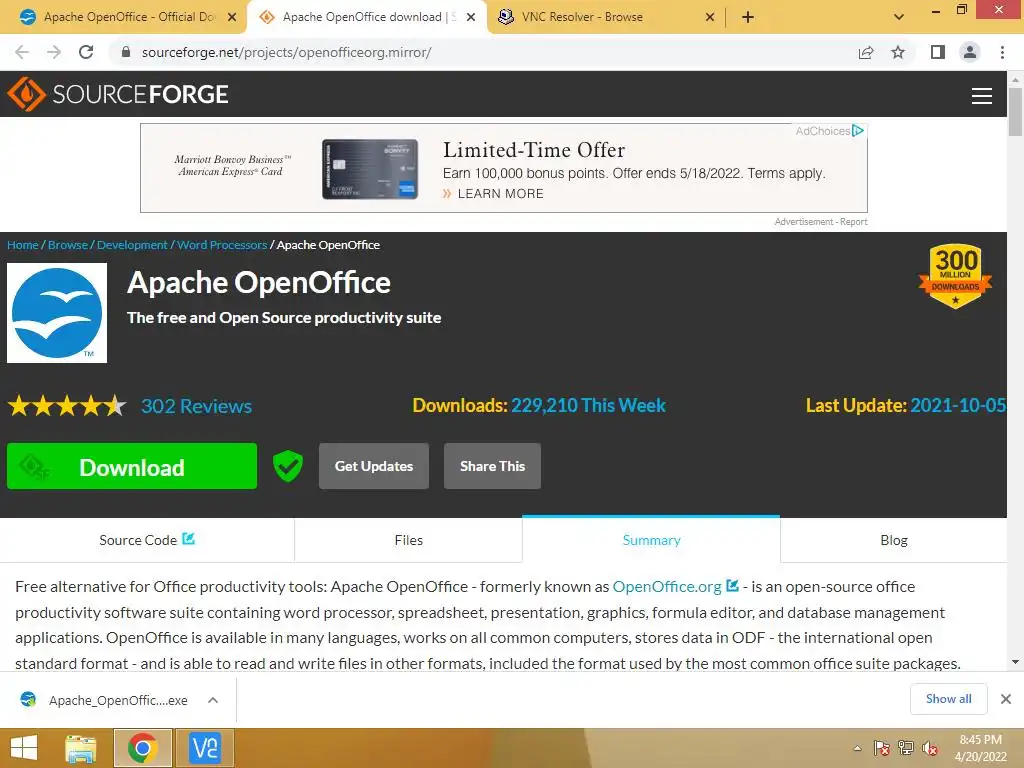Click the address bar URL field
The image size is (1024, 768).
(x=483, y=52)
